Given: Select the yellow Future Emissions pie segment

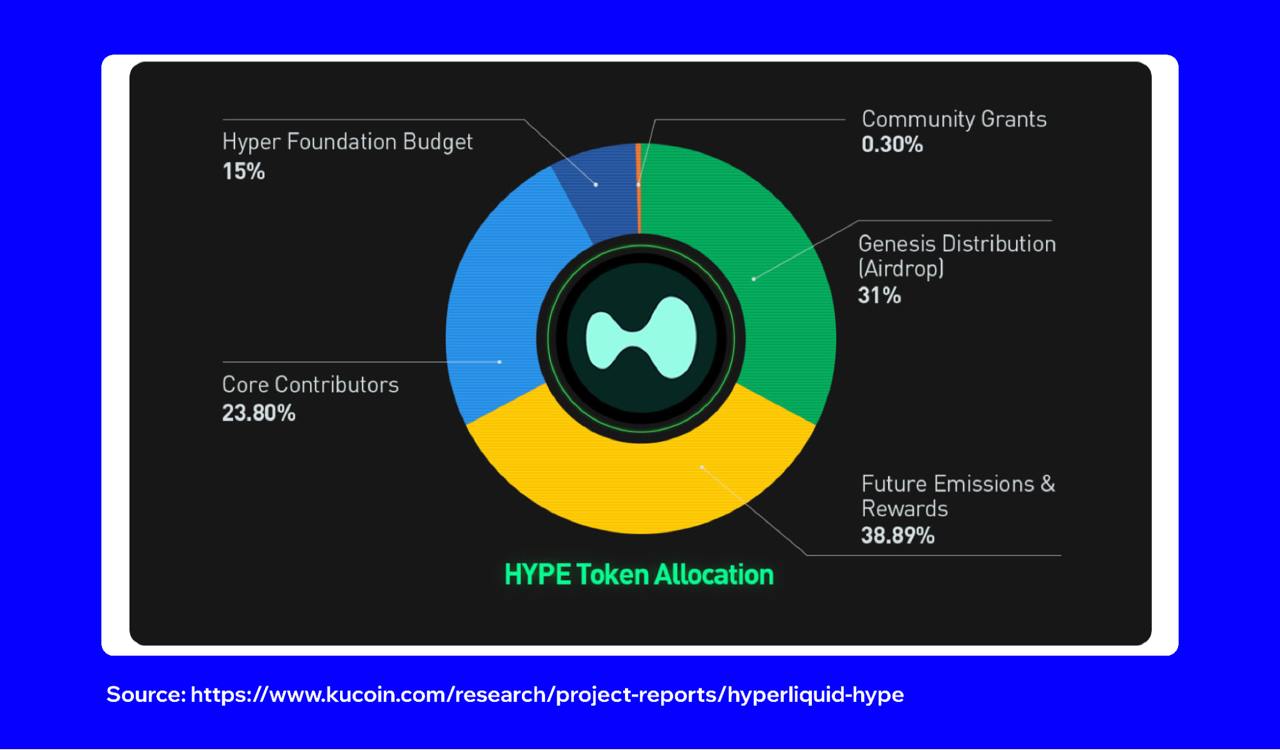Looking at the screenshot, I should pos(640,480).
